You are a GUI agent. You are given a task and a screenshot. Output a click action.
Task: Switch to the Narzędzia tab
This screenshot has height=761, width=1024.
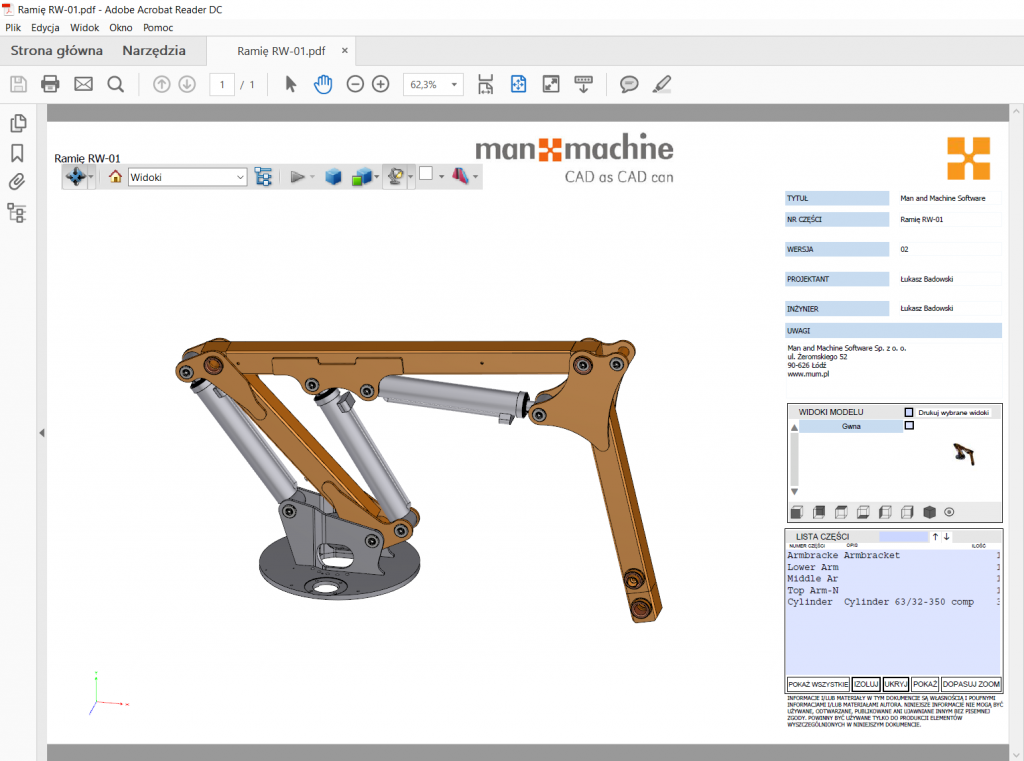[154, 50]
